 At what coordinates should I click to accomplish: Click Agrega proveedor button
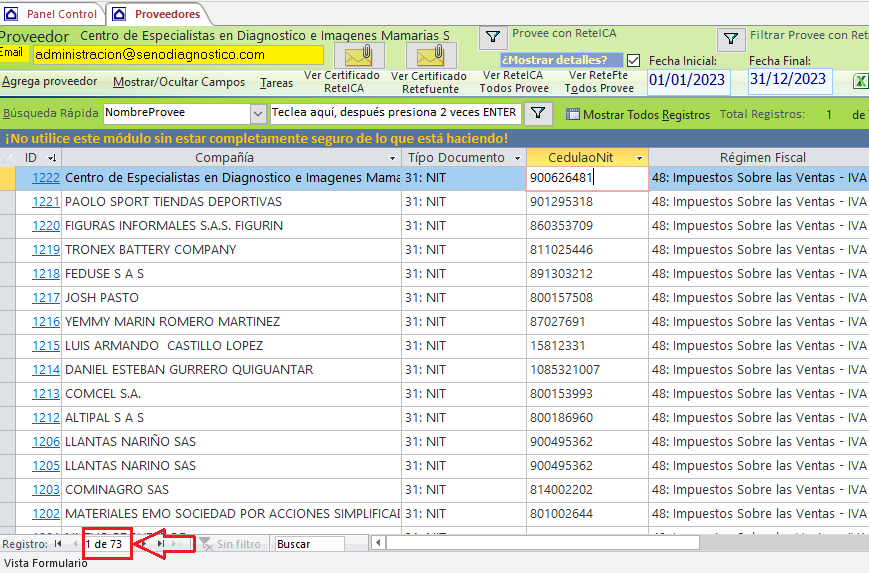(50, 82)
